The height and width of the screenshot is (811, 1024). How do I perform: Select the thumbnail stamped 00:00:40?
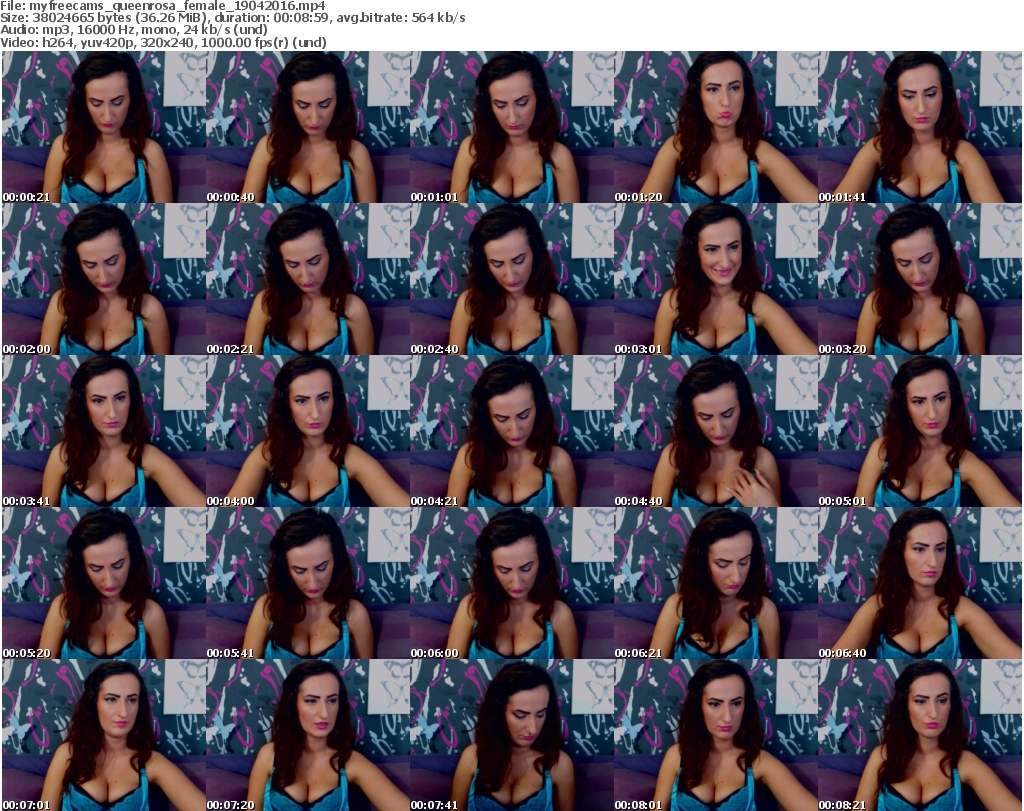308,127
